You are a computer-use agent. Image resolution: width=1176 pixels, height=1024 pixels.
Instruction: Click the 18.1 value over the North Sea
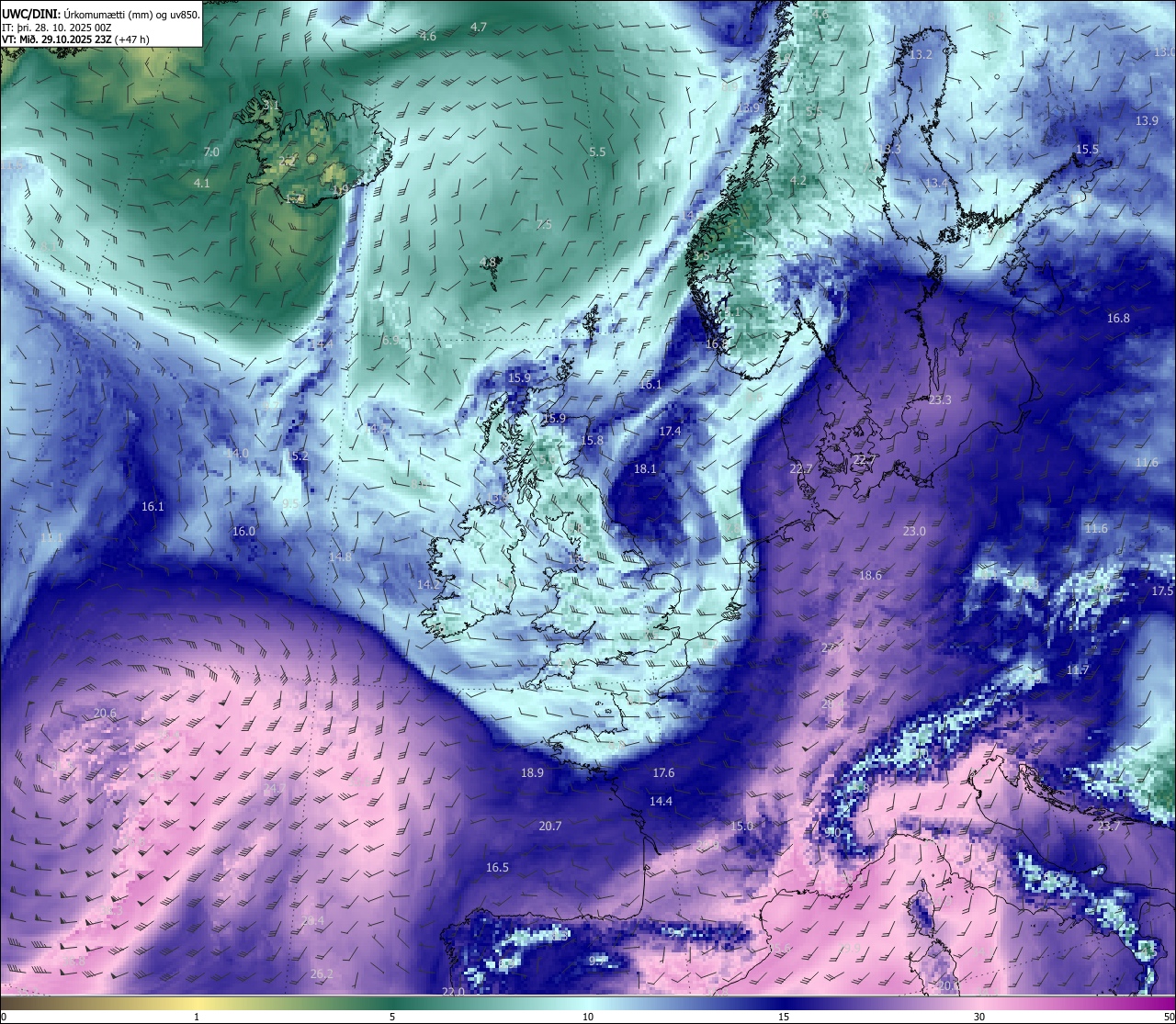coord(646,469)
